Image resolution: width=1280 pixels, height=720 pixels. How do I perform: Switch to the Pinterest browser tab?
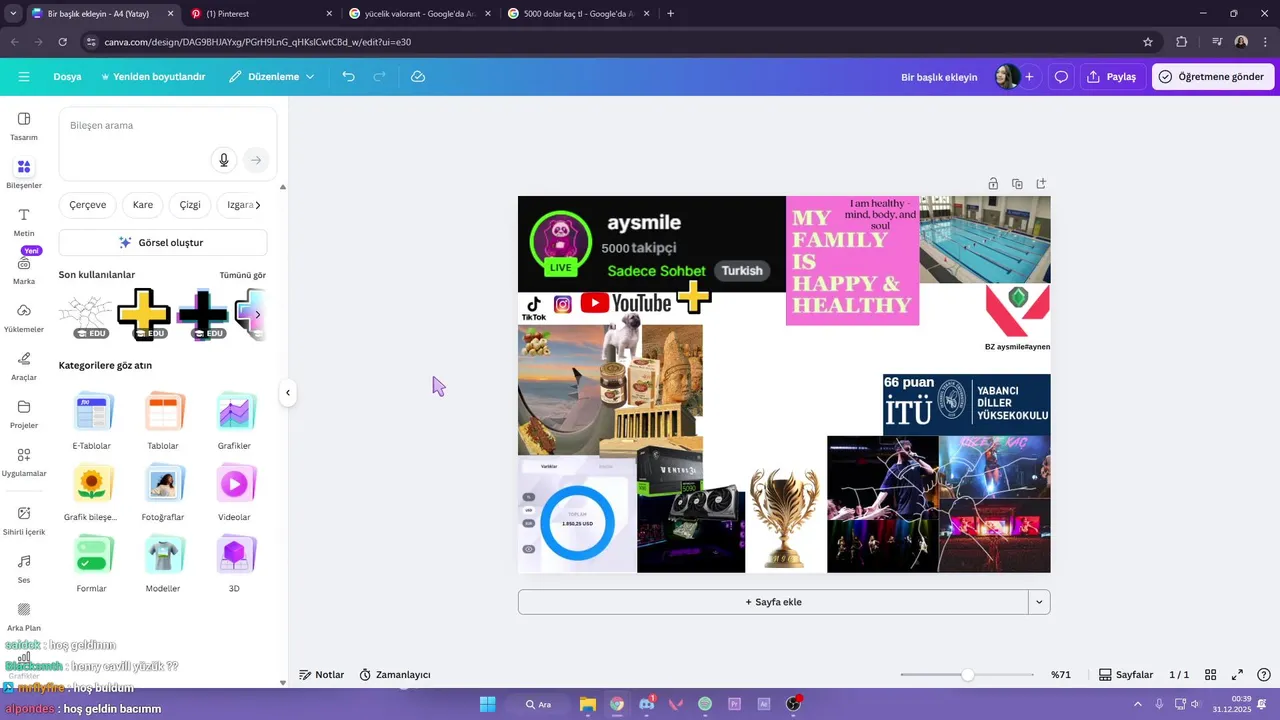pos(260,14)
